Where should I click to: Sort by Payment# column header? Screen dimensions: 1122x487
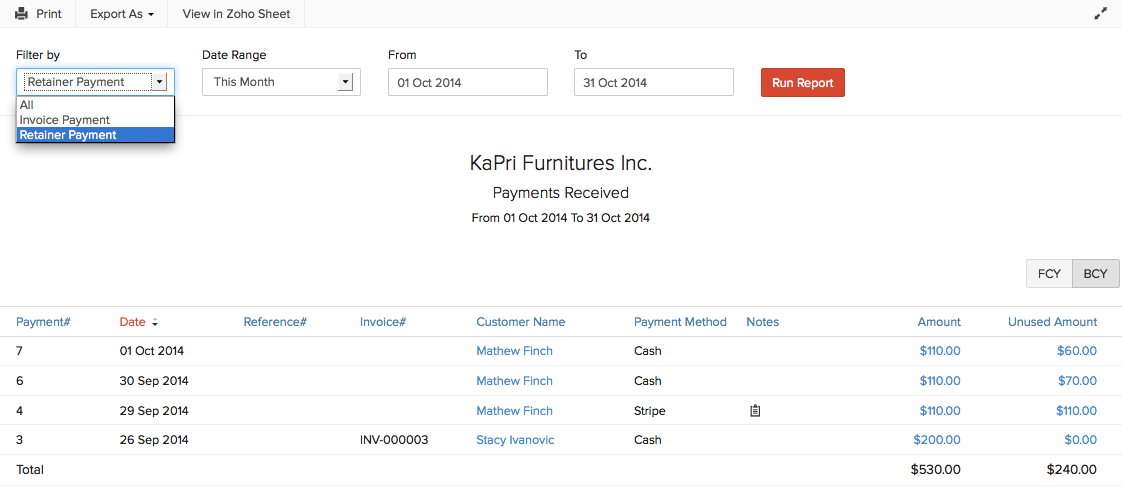click(x=43, y=322)
